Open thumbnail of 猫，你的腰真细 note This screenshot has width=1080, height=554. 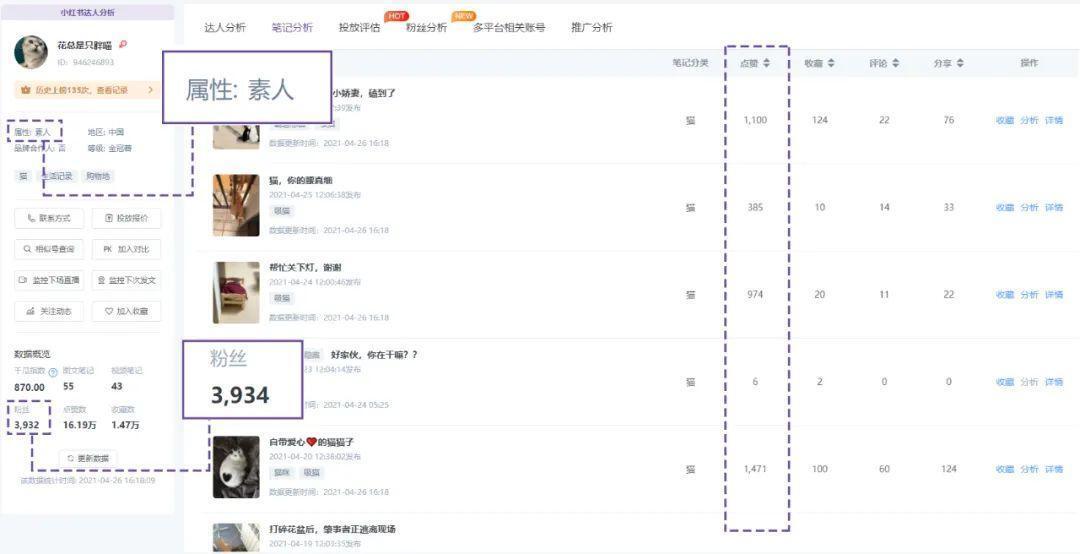236,205
